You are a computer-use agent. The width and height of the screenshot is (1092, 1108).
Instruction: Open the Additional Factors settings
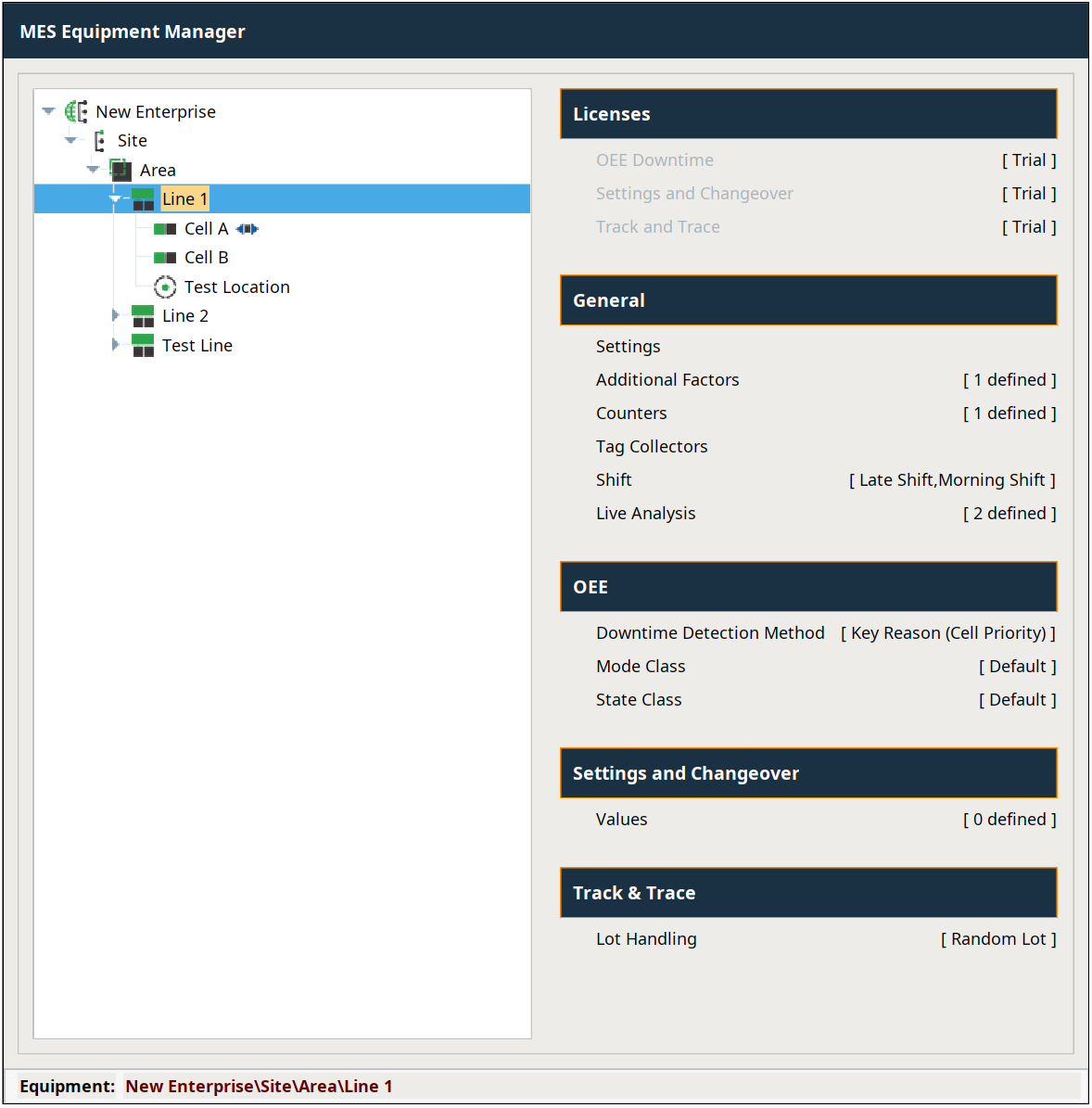click(667, 380)
